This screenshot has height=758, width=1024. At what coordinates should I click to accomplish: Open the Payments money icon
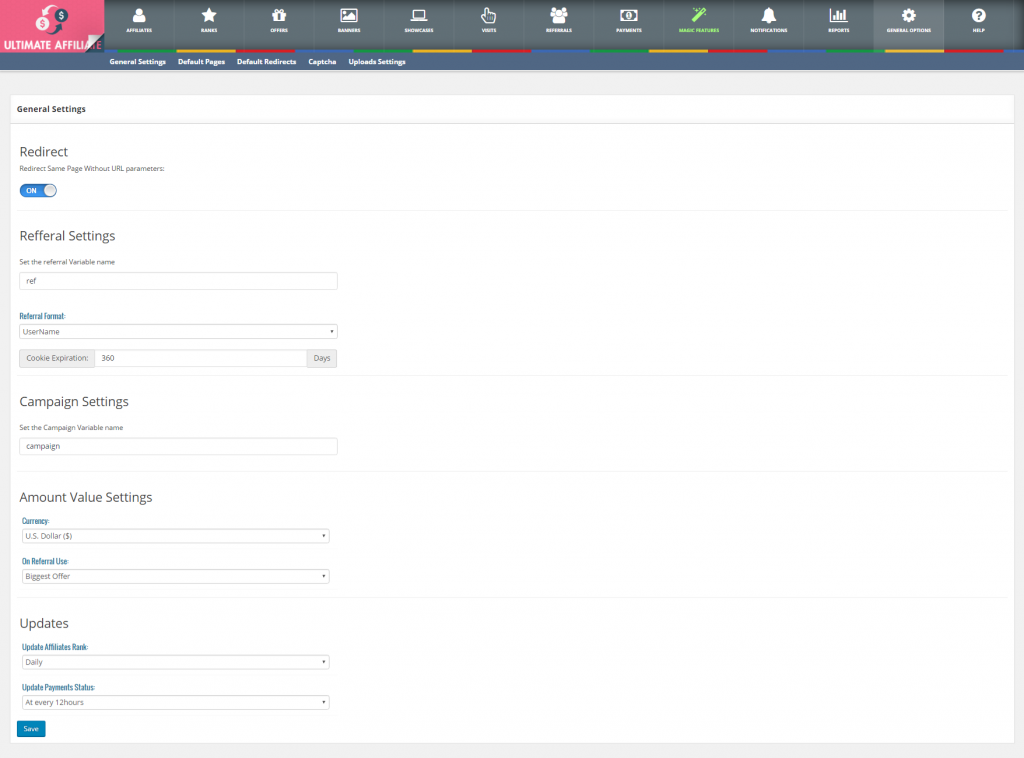click(x=629, y=15)
